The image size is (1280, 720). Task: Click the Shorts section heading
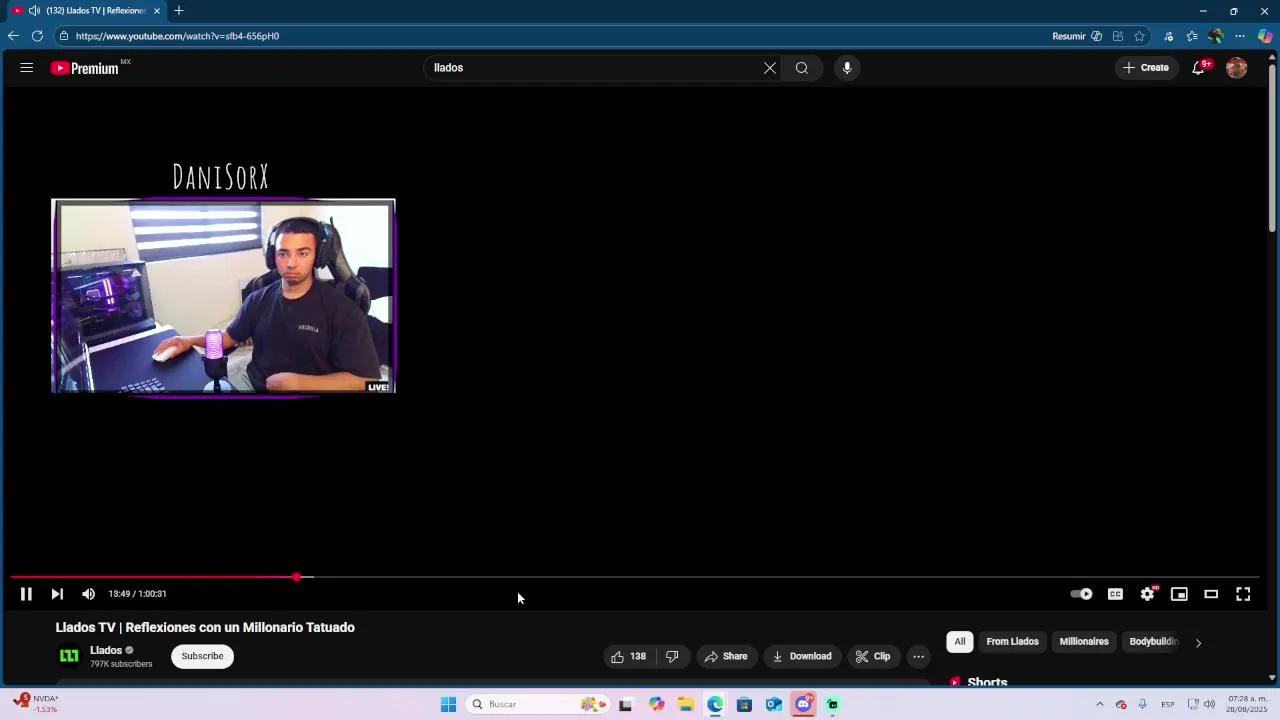coord(987,682)
